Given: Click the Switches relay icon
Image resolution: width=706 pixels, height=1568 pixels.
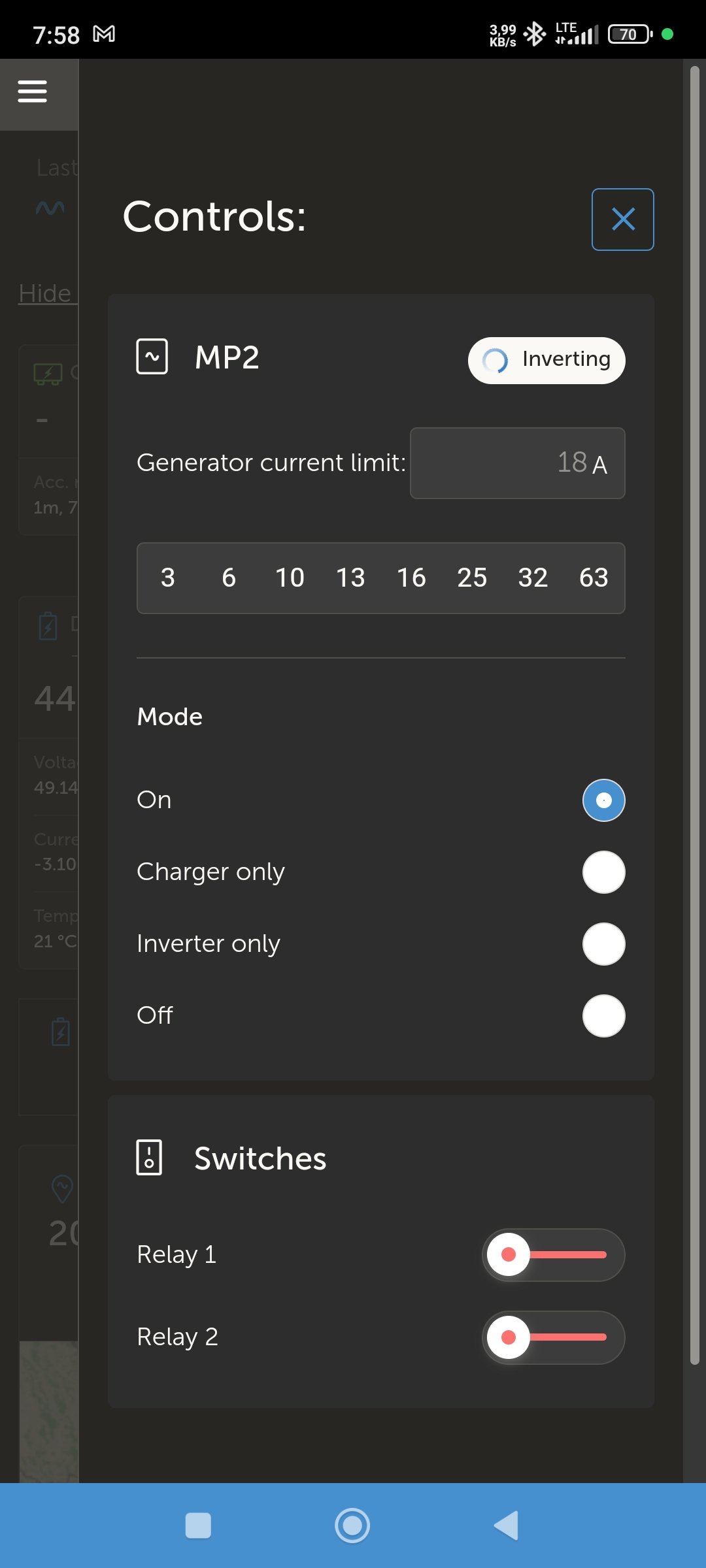Looking at the screenshot, I should 149,1158.
